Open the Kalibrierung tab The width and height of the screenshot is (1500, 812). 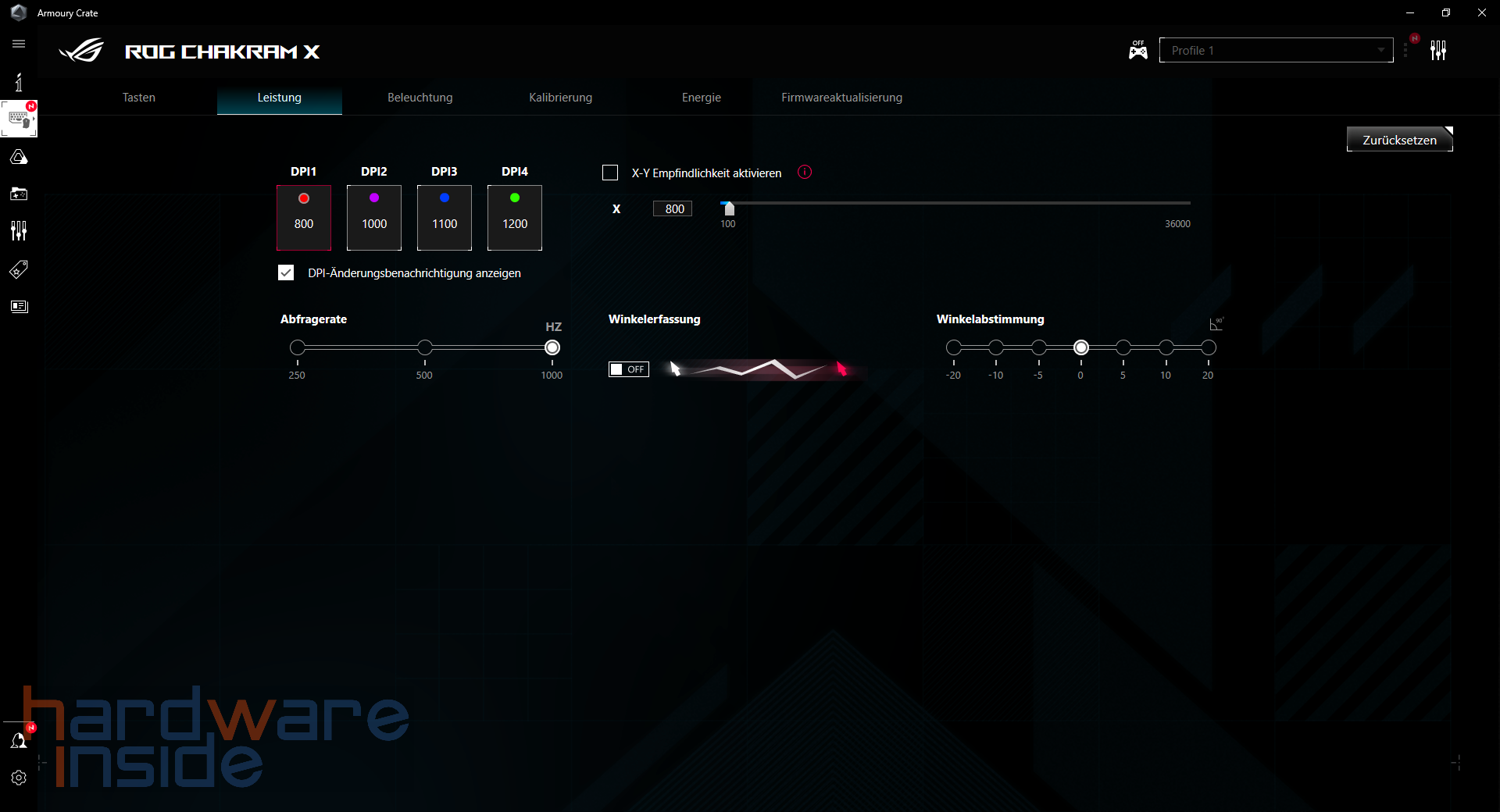(560, 98)
